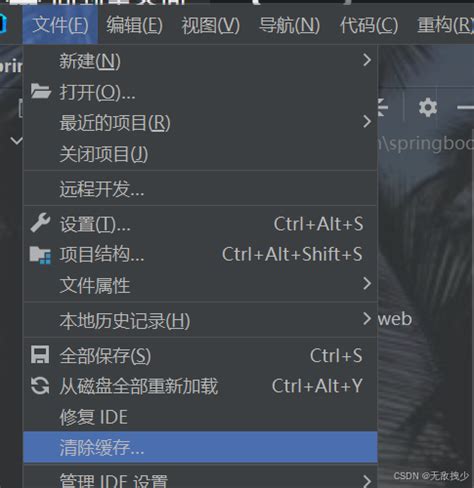The width and height of the screenshot is (474, 488).
Task: Select 关闭项目(J) menu entry
Action: coord(200,154)
